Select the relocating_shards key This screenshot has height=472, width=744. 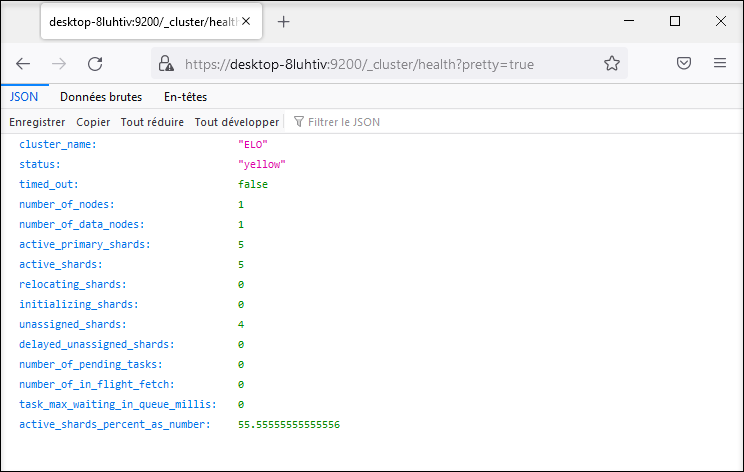point(73,284)
